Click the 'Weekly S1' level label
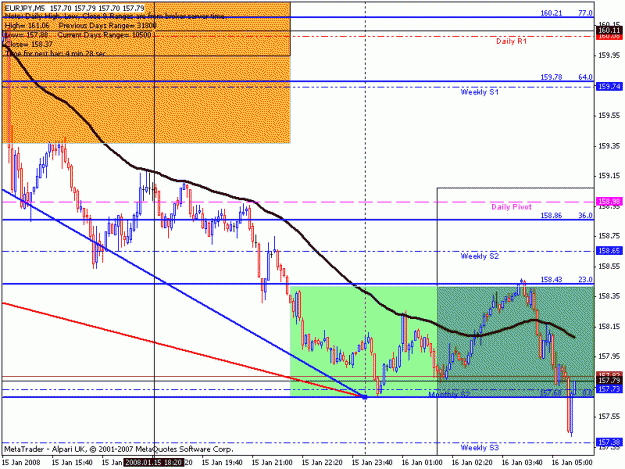The height and width of the screenshot is (469, 625). pos(480,92)
